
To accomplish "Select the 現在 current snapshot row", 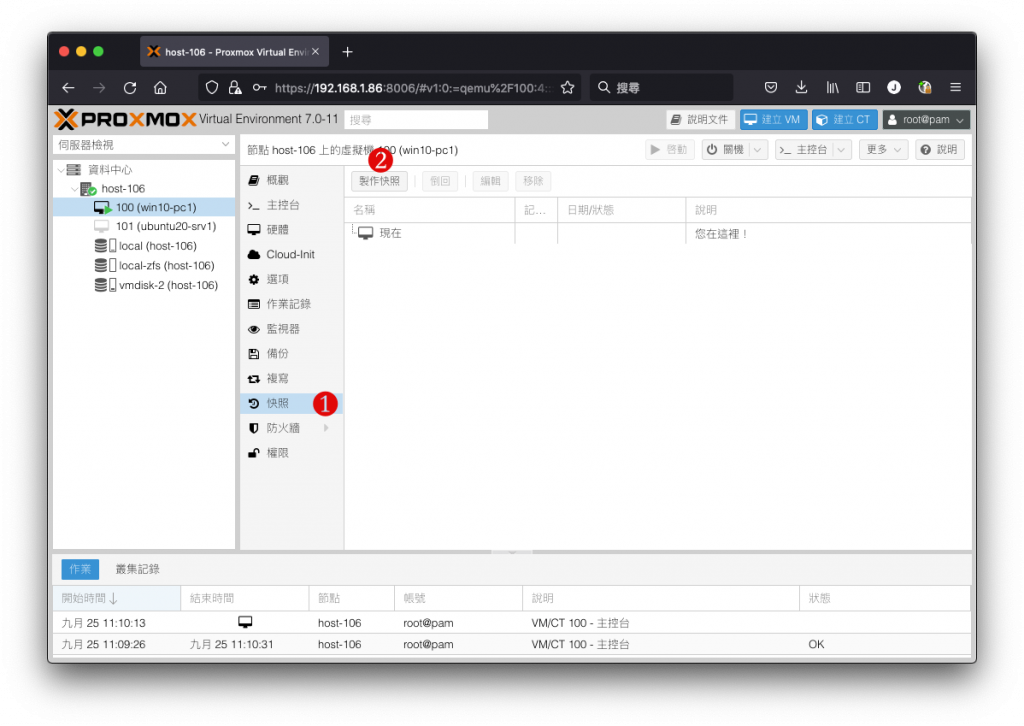I will point(657,234).
